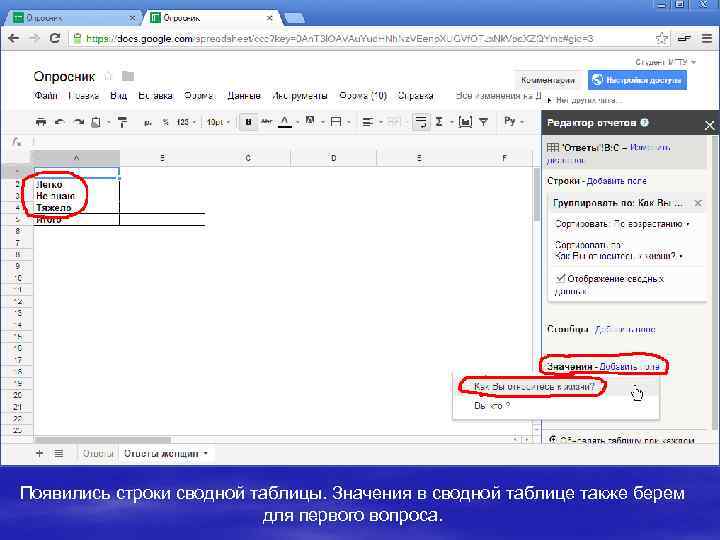Open the text color picker (underlined A)
The height and width of the screenshot is (540, 720).
point(285,122)
